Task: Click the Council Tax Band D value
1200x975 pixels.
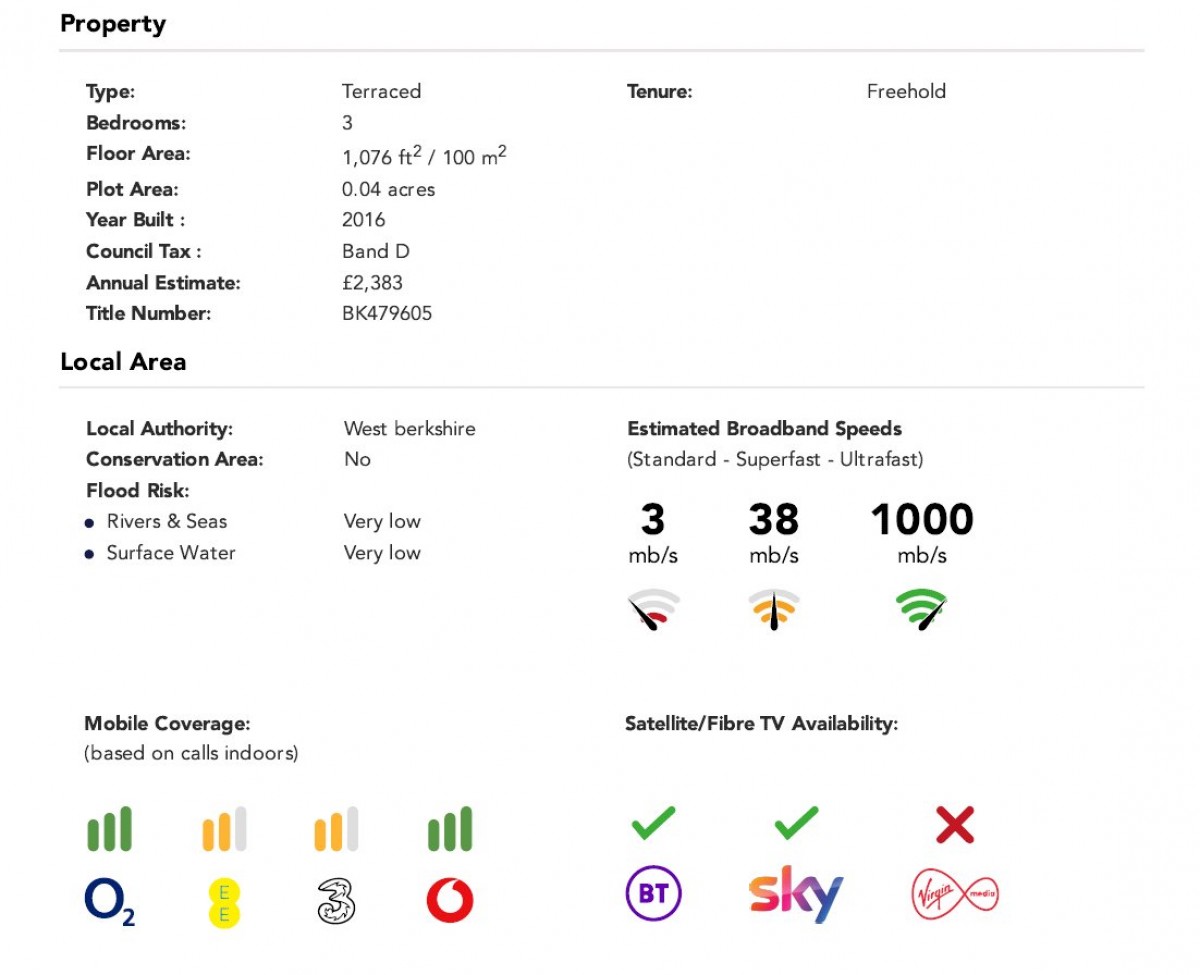Action: (x=376, y=251)
